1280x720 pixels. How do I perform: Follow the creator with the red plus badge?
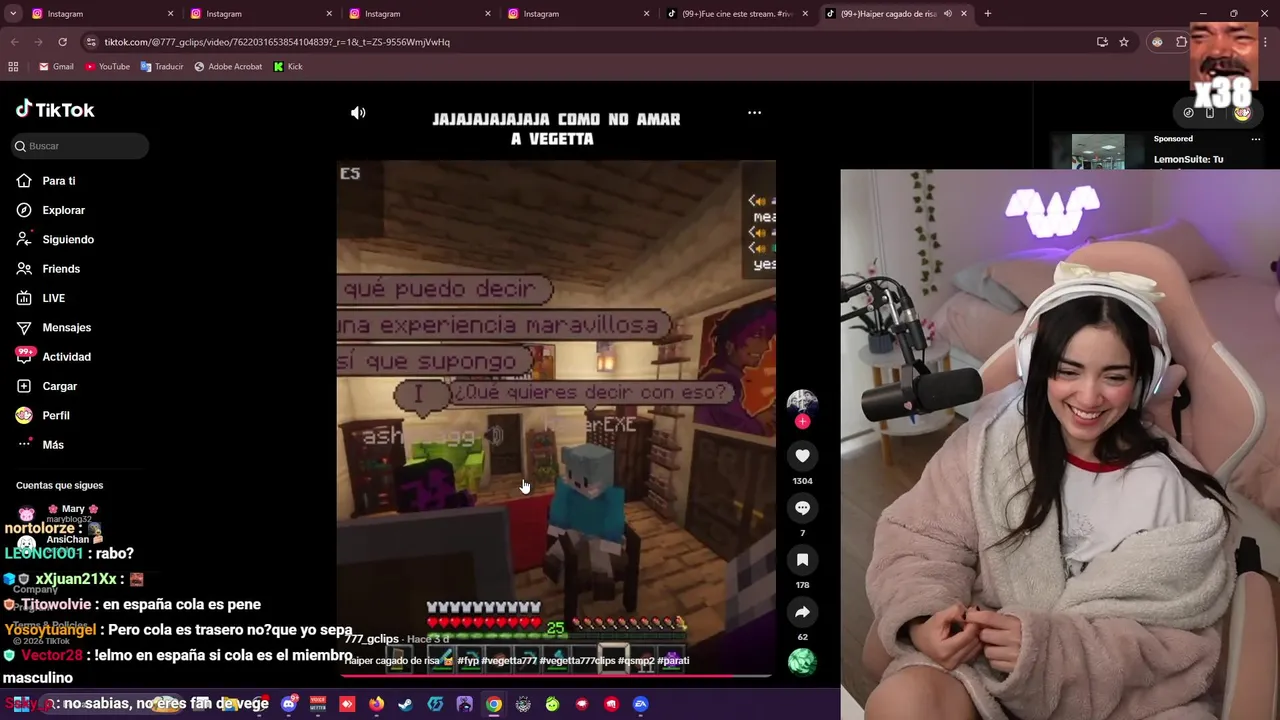pos(802,422)
